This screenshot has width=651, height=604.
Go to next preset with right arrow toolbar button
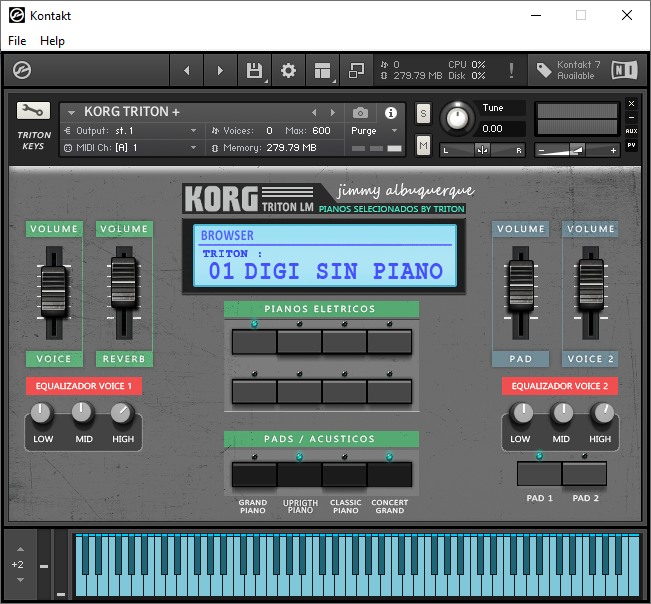pos(220,70)
